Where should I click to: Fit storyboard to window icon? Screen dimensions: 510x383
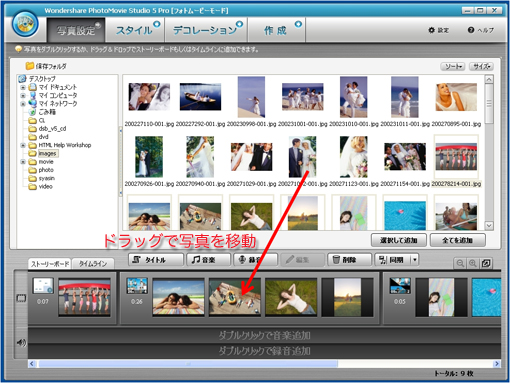(x=486, y=263)
